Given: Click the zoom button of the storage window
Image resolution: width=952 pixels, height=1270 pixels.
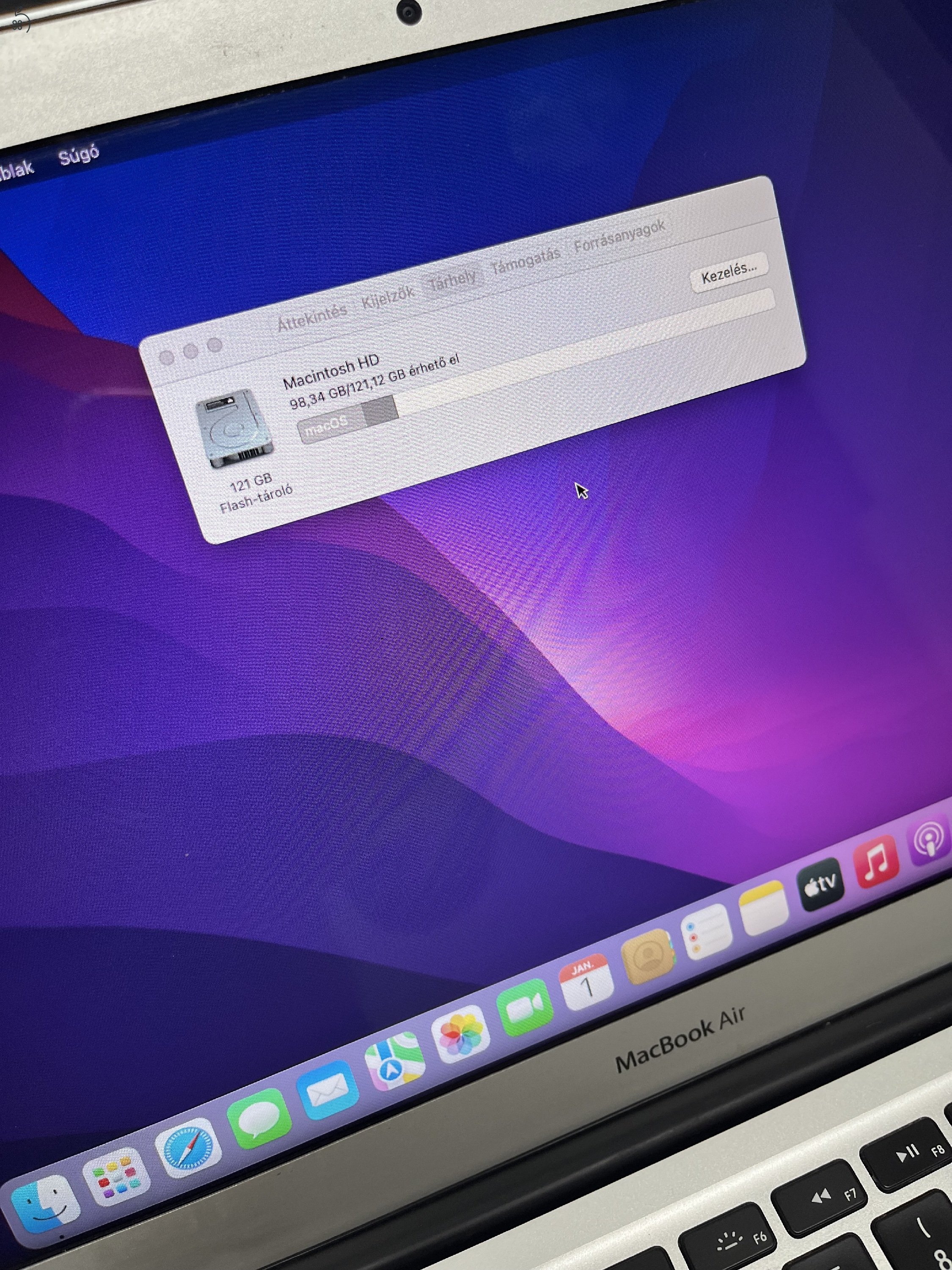Looking at the screenshot, I should (215, 345).
